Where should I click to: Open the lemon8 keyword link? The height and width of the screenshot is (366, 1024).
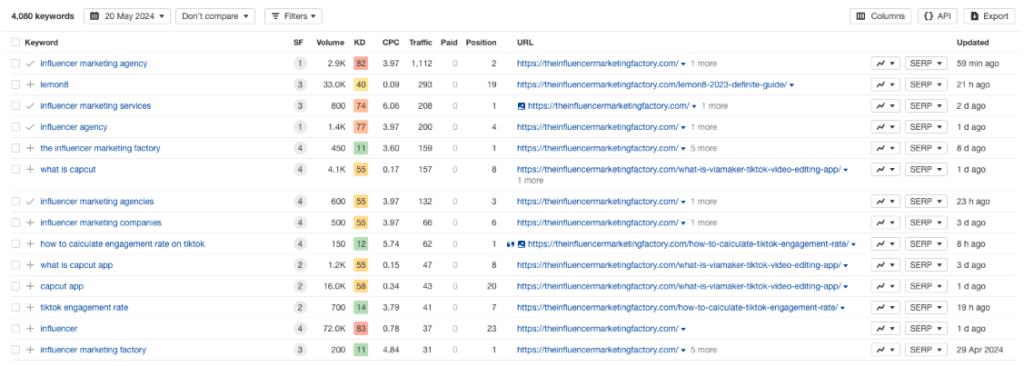55,85
